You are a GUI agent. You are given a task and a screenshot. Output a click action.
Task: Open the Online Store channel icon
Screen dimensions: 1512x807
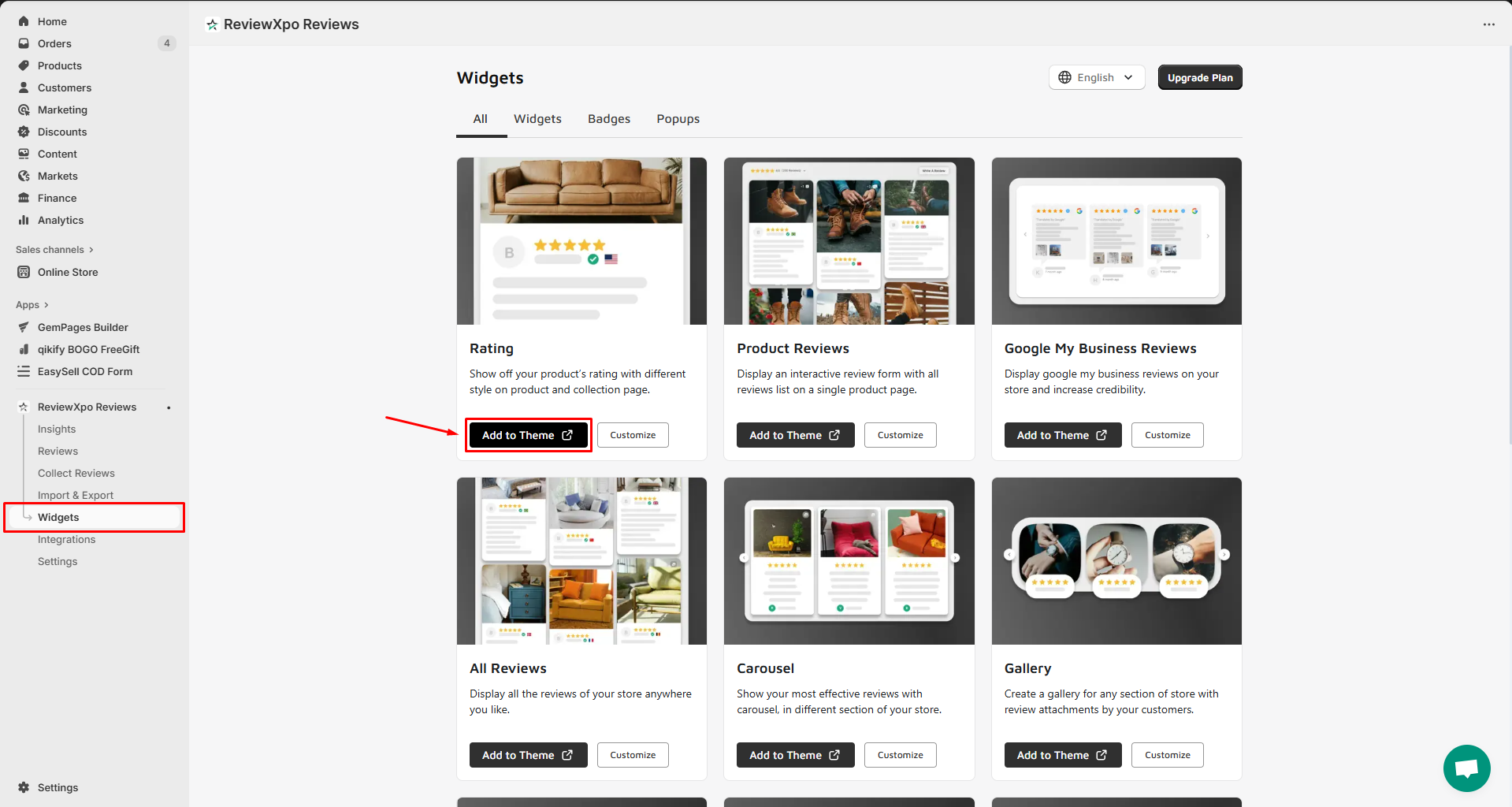click(24, 272)
